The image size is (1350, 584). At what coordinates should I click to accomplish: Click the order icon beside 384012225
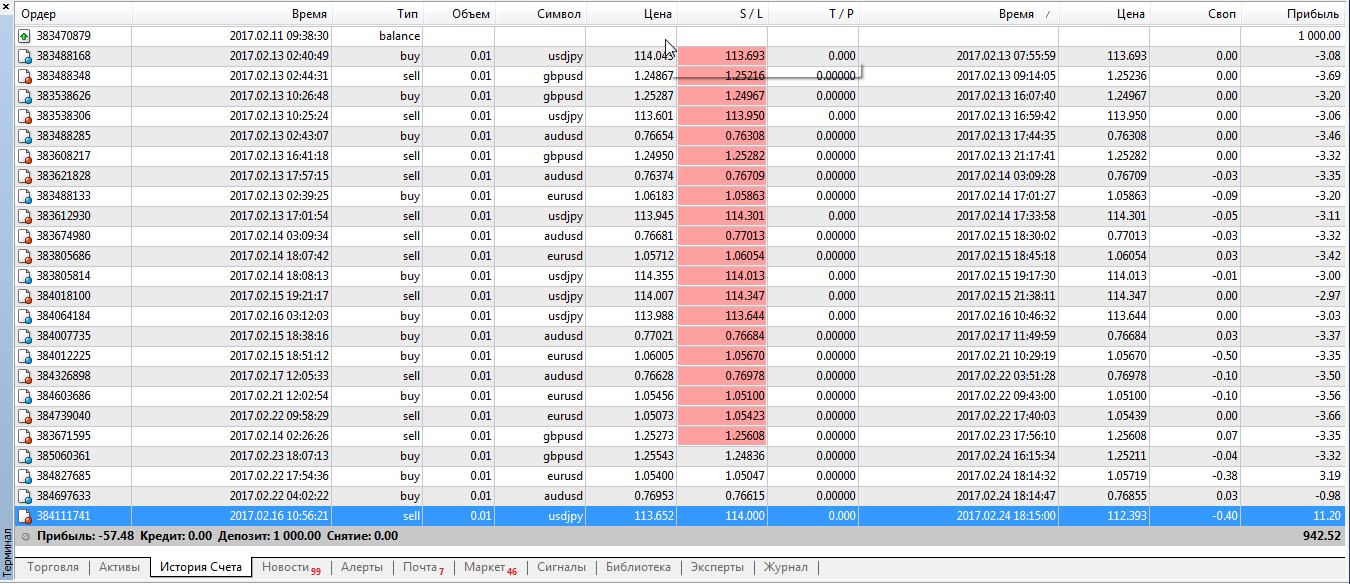click(25, 356)
